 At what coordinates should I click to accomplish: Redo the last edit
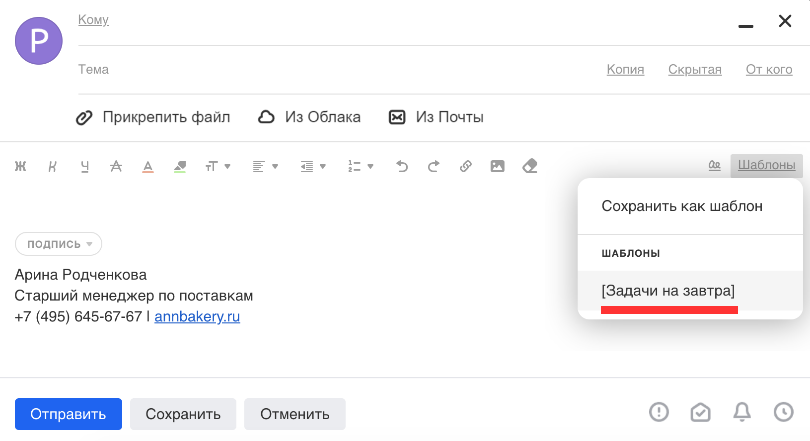[x=433, y=167]
